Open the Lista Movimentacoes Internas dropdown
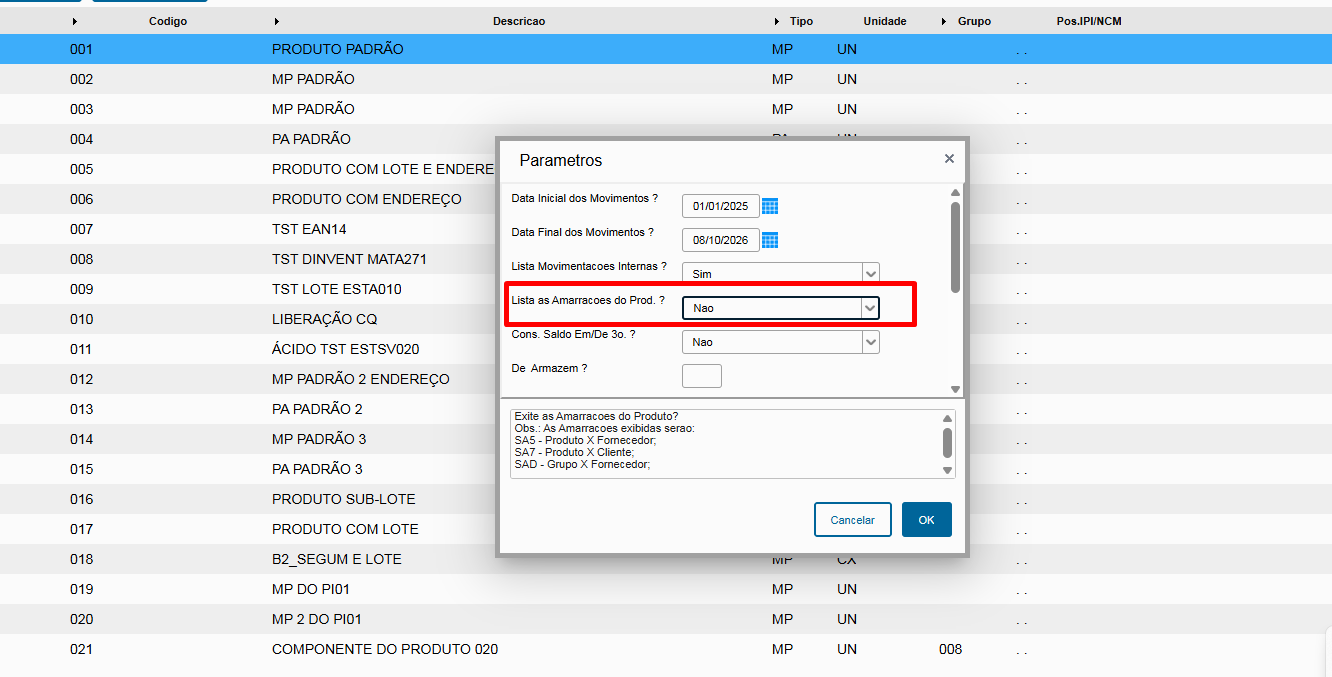Screen dimensions: 1332x677 click(x=870, y=273)
